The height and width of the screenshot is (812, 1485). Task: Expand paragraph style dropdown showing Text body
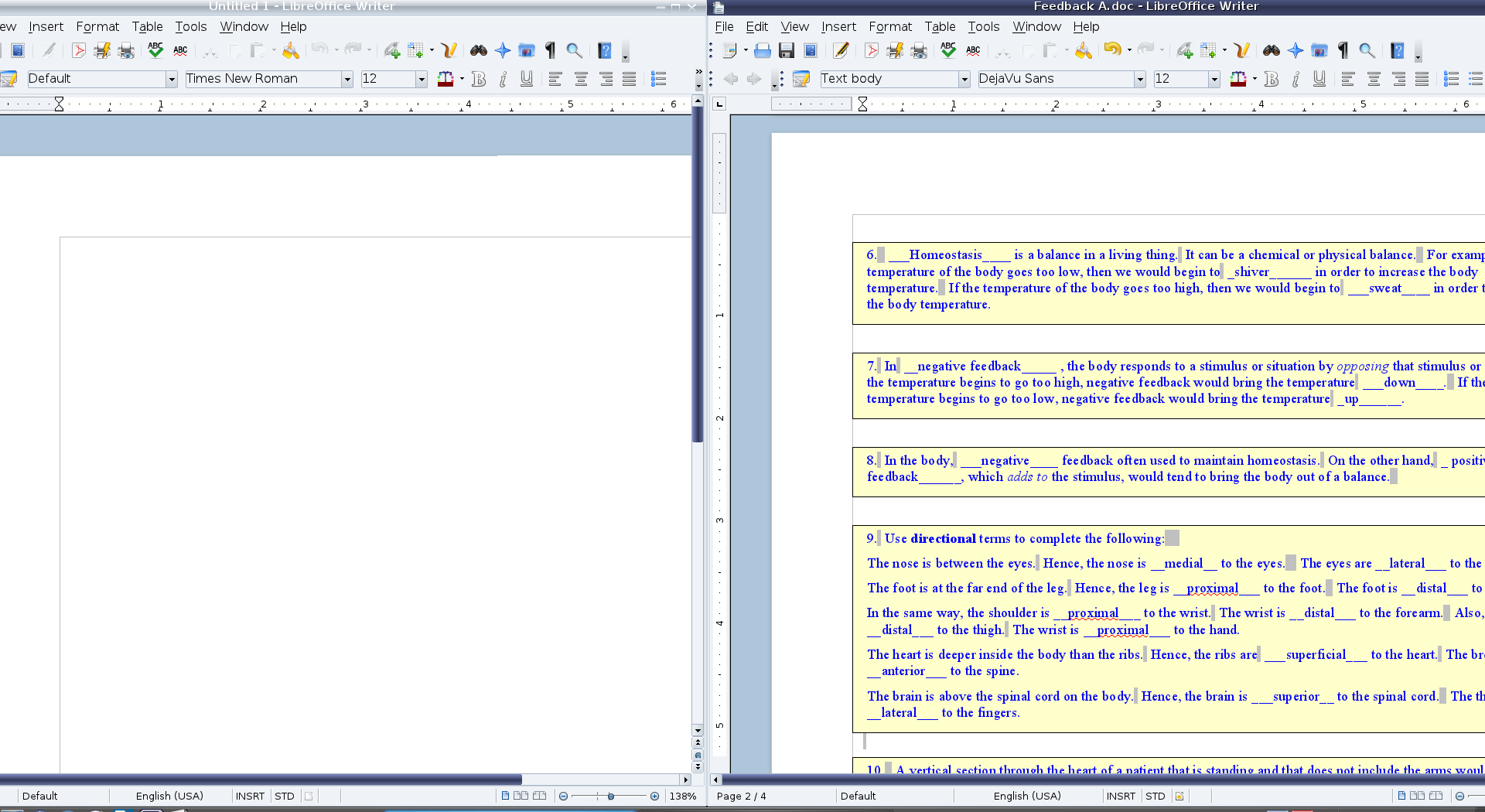(964, 79)
